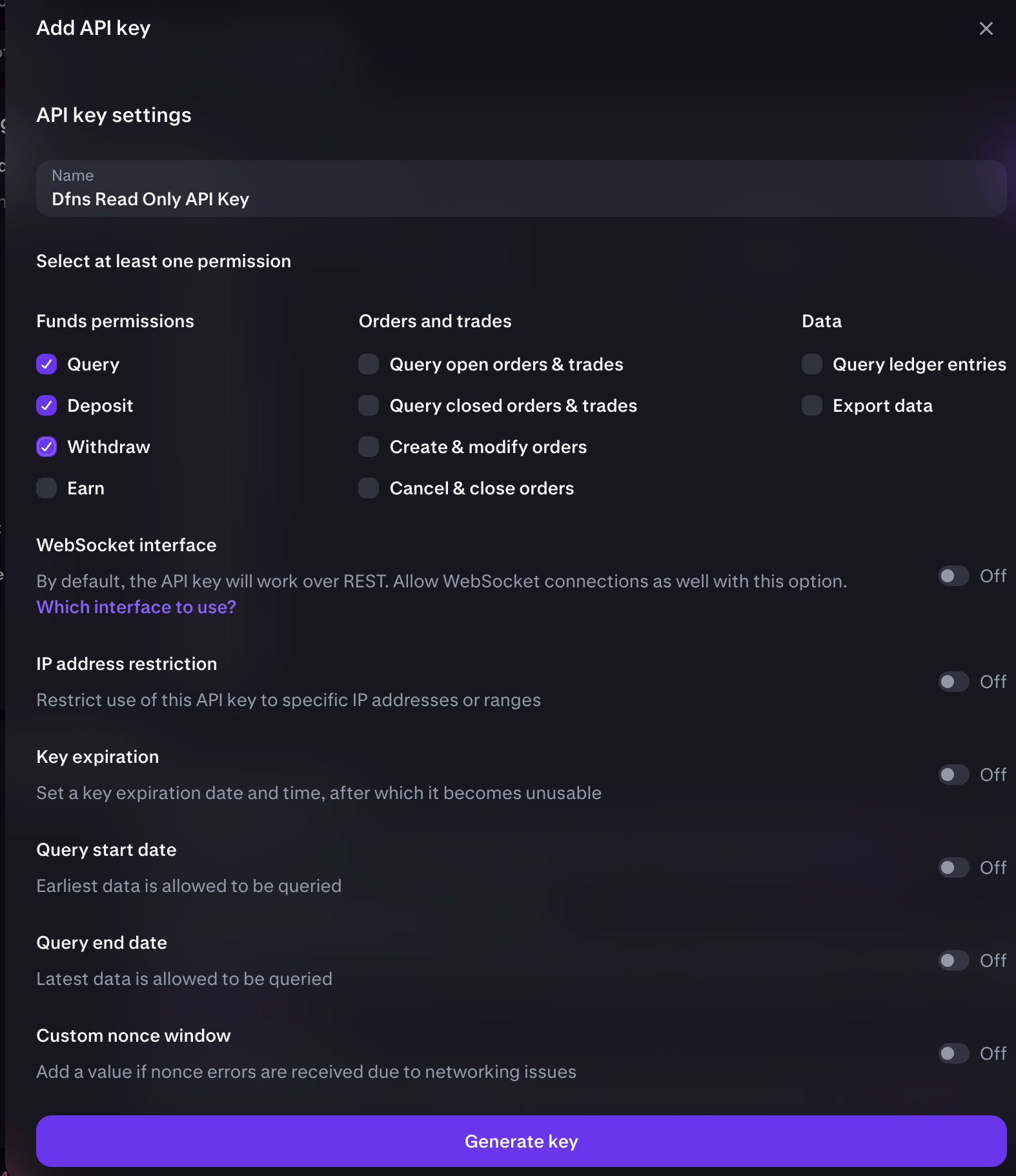Switch on the Key expiration toggle

click(953, 775)
